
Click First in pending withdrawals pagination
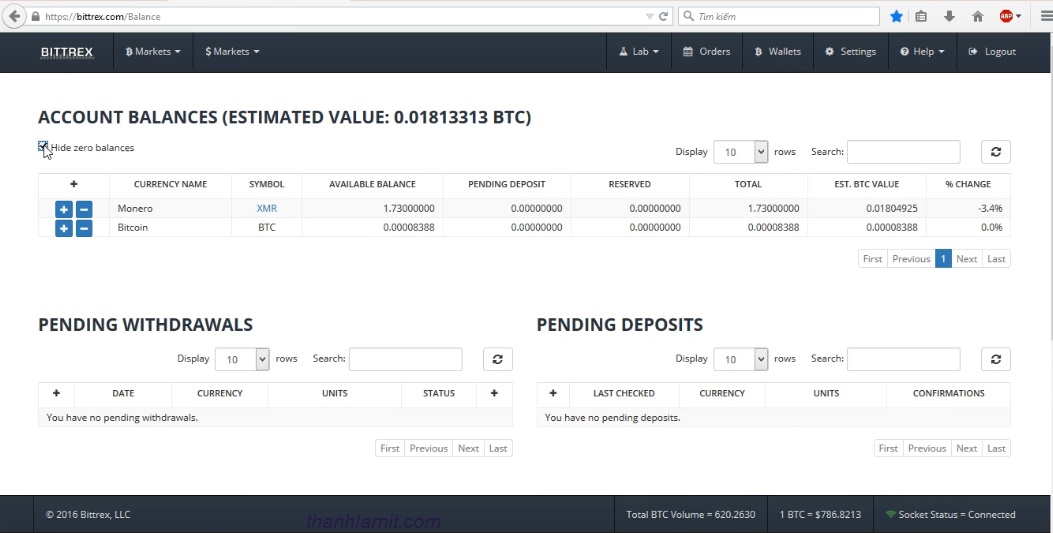390,448
